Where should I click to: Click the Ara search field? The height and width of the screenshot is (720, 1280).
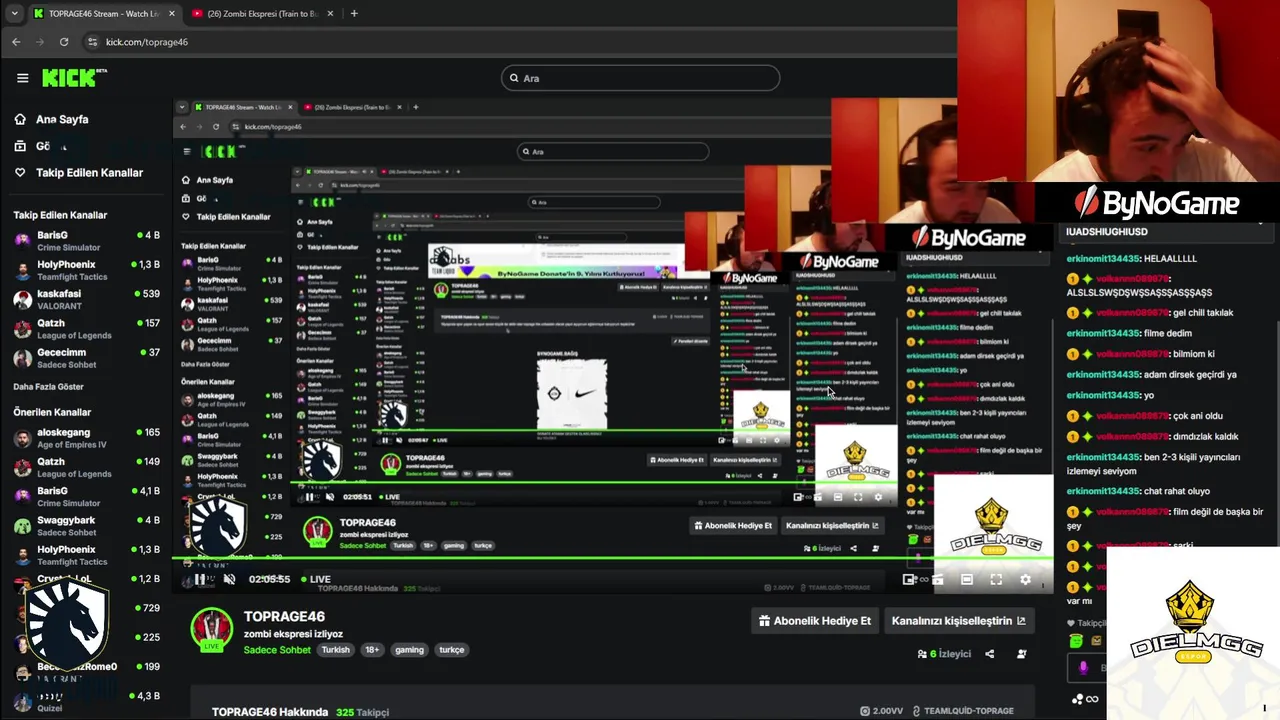point(640,78)
